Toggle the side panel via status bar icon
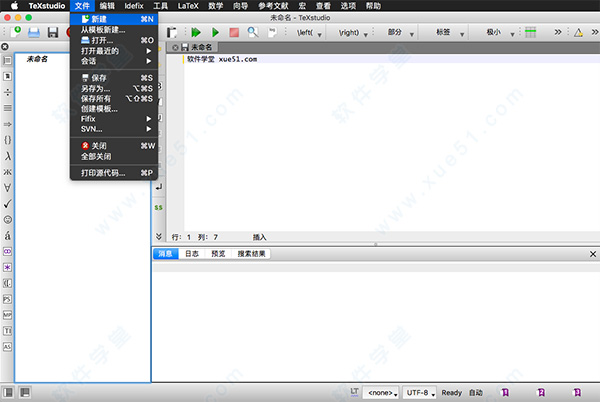 pos(8,392)
